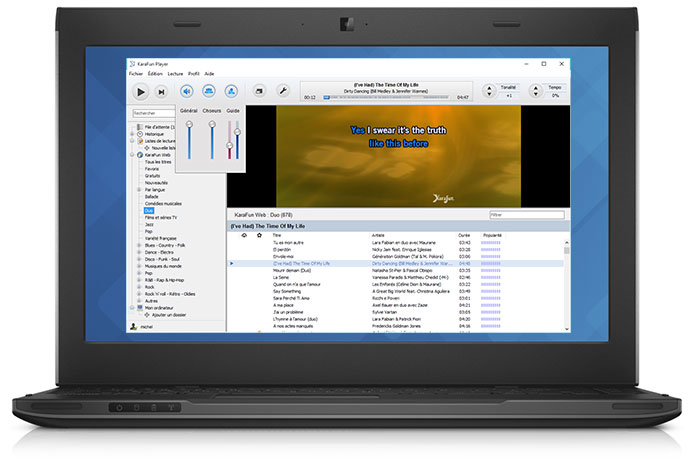Collapse the Mon ordinateur tree node
The image size is (693, 474).
point(132,308)
